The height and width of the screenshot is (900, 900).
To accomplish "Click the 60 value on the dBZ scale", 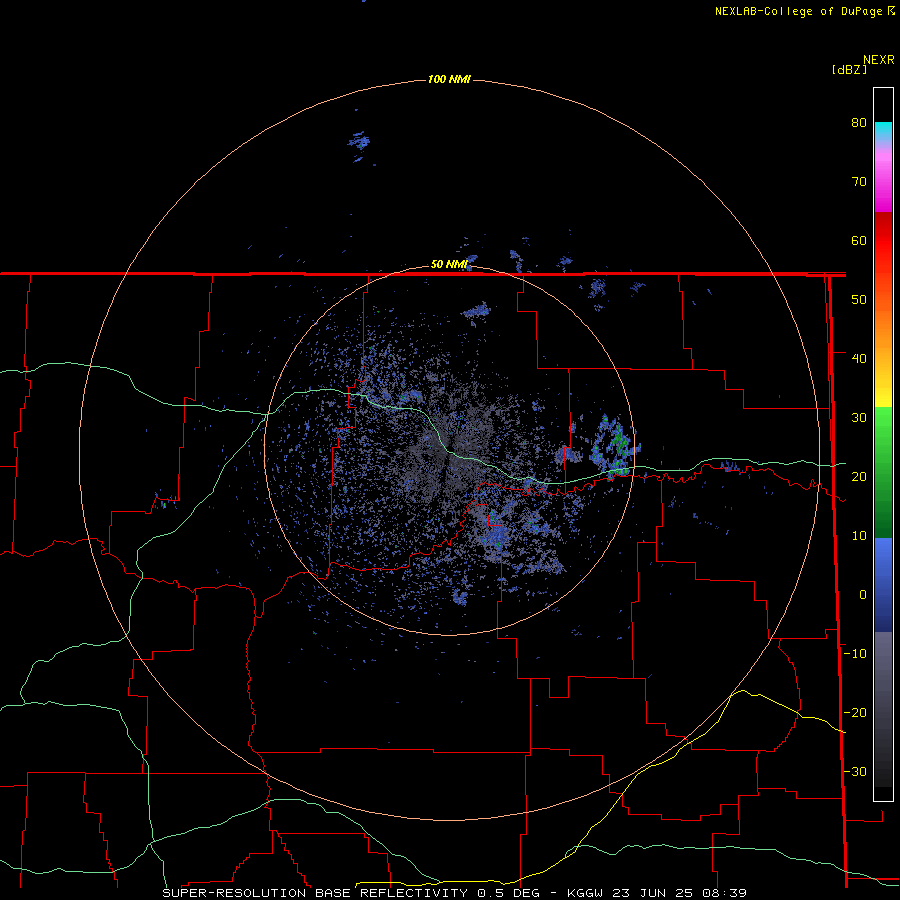I will click(859, 240).
